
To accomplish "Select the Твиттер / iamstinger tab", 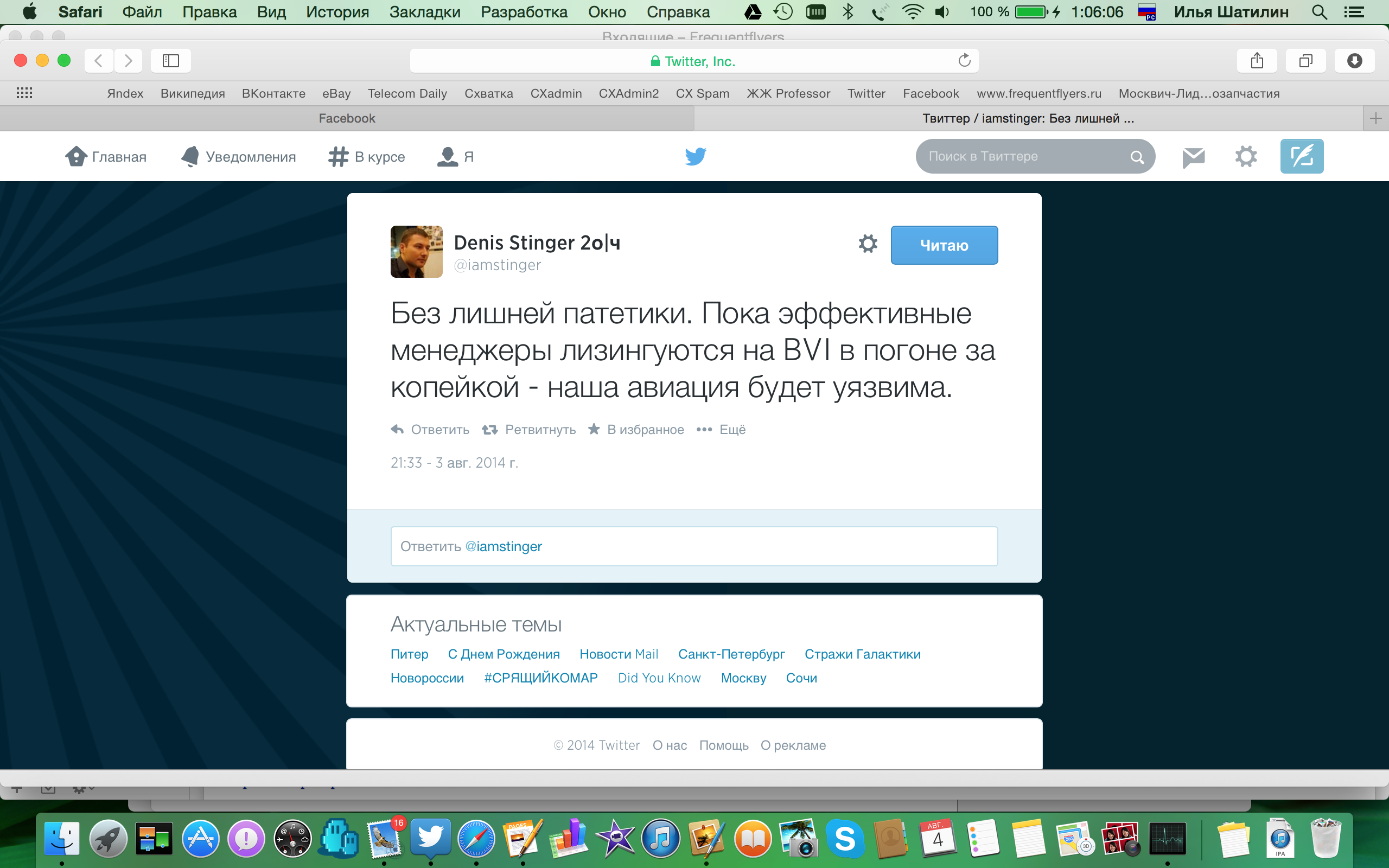I will pos(1028,118).
